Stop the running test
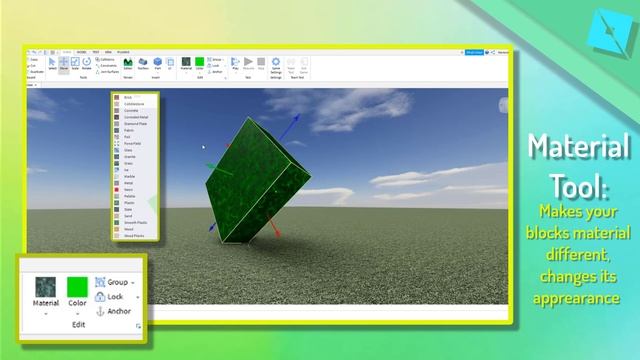 pyautogui.click(x=261, y=64)
